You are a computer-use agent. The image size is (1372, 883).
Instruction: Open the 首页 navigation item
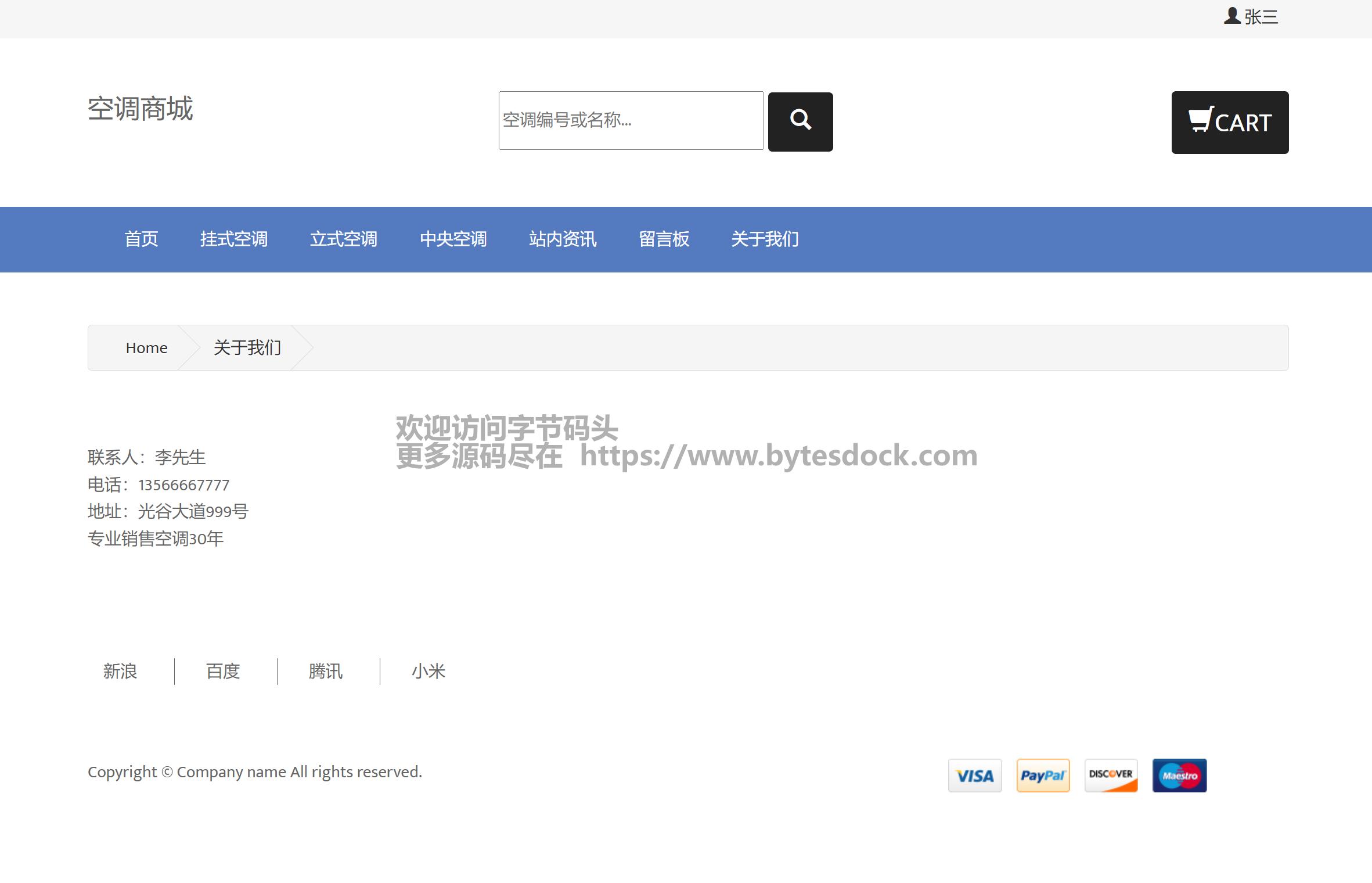tap(141, 239)
